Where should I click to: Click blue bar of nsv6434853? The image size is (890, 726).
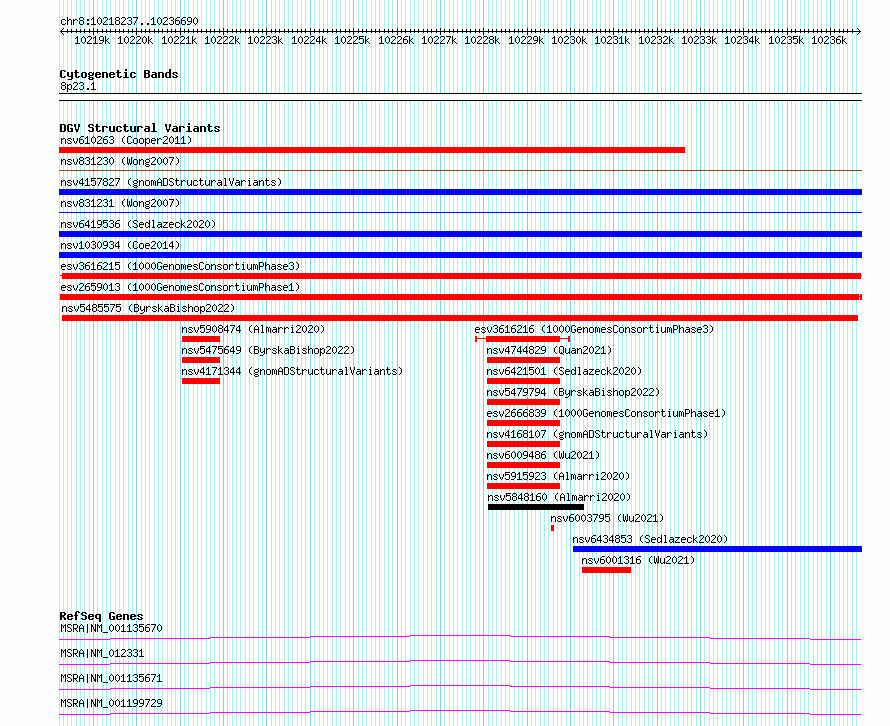point(717,549)
